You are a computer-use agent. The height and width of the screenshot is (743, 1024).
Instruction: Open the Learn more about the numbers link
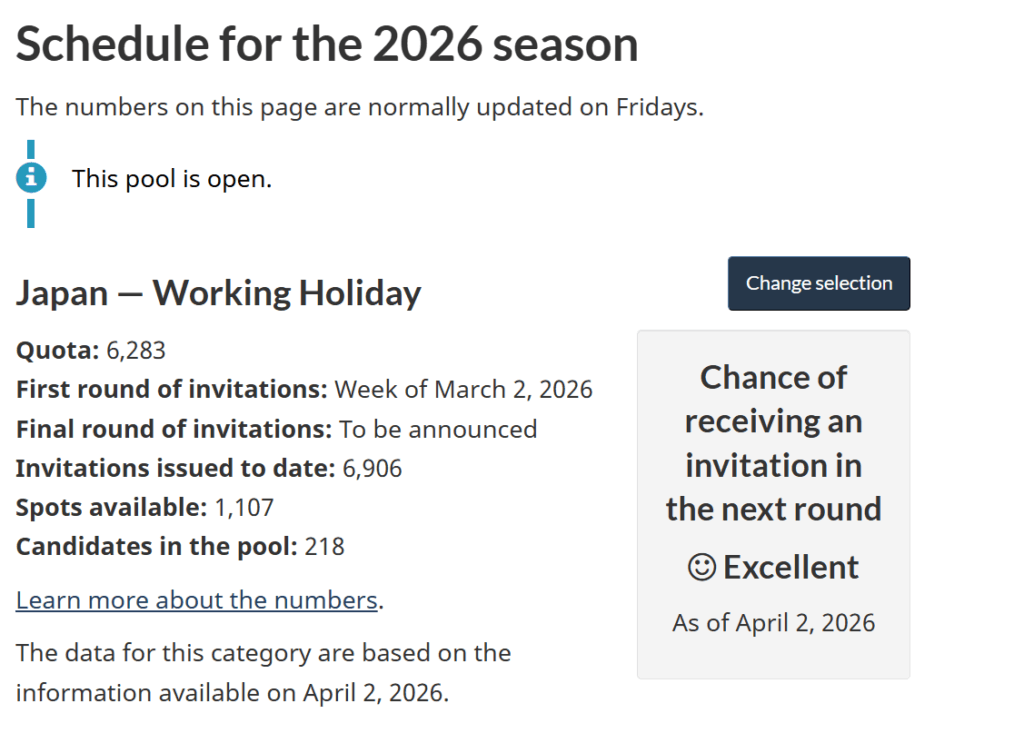tap(196, 600)
